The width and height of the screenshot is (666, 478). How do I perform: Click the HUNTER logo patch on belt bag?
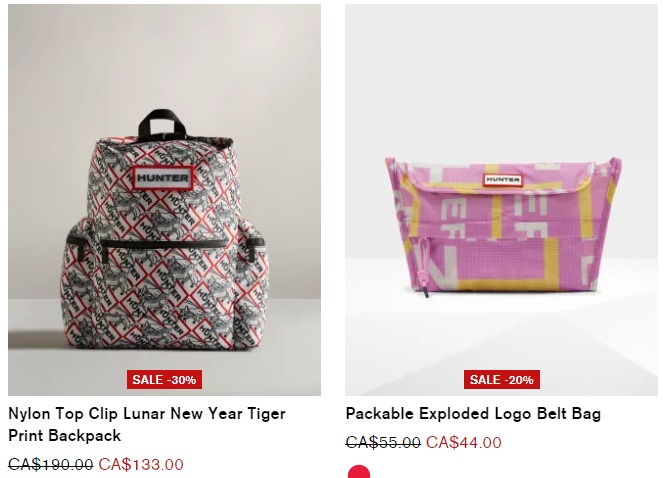[502, 180]
